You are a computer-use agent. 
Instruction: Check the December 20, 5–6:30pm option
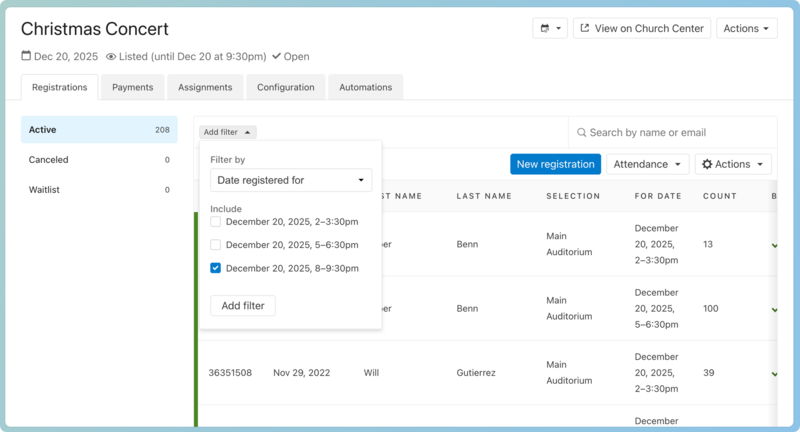tap(216, 244)
